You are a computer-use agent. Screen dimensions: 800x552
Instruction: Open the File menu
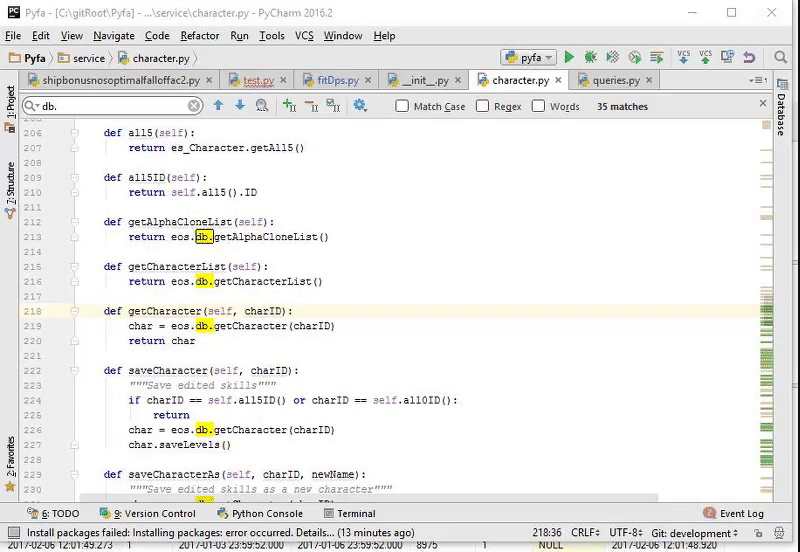click(x=13, y=36)
